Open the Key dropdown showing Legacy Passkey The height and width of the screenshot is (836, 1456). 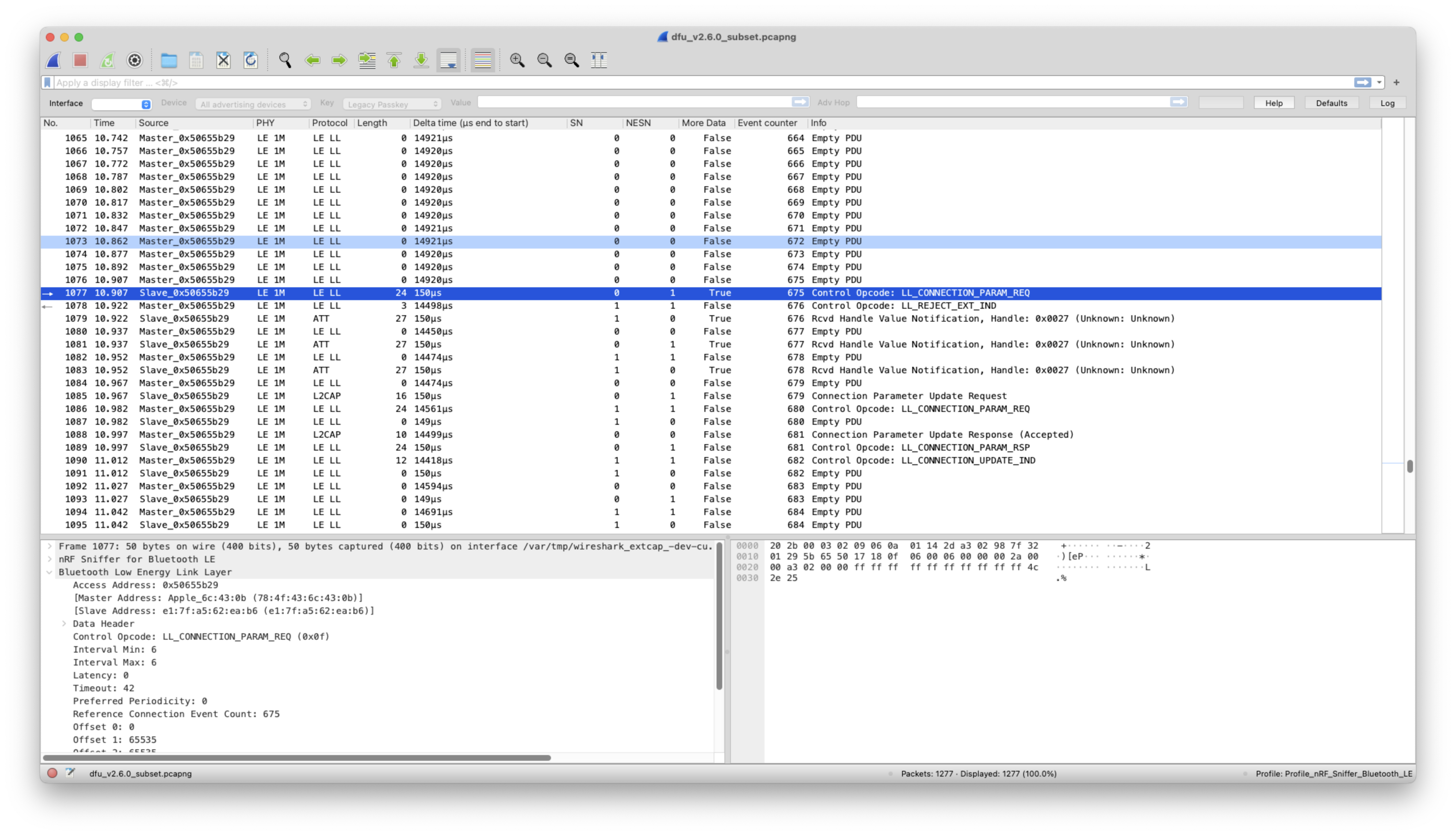392,104
